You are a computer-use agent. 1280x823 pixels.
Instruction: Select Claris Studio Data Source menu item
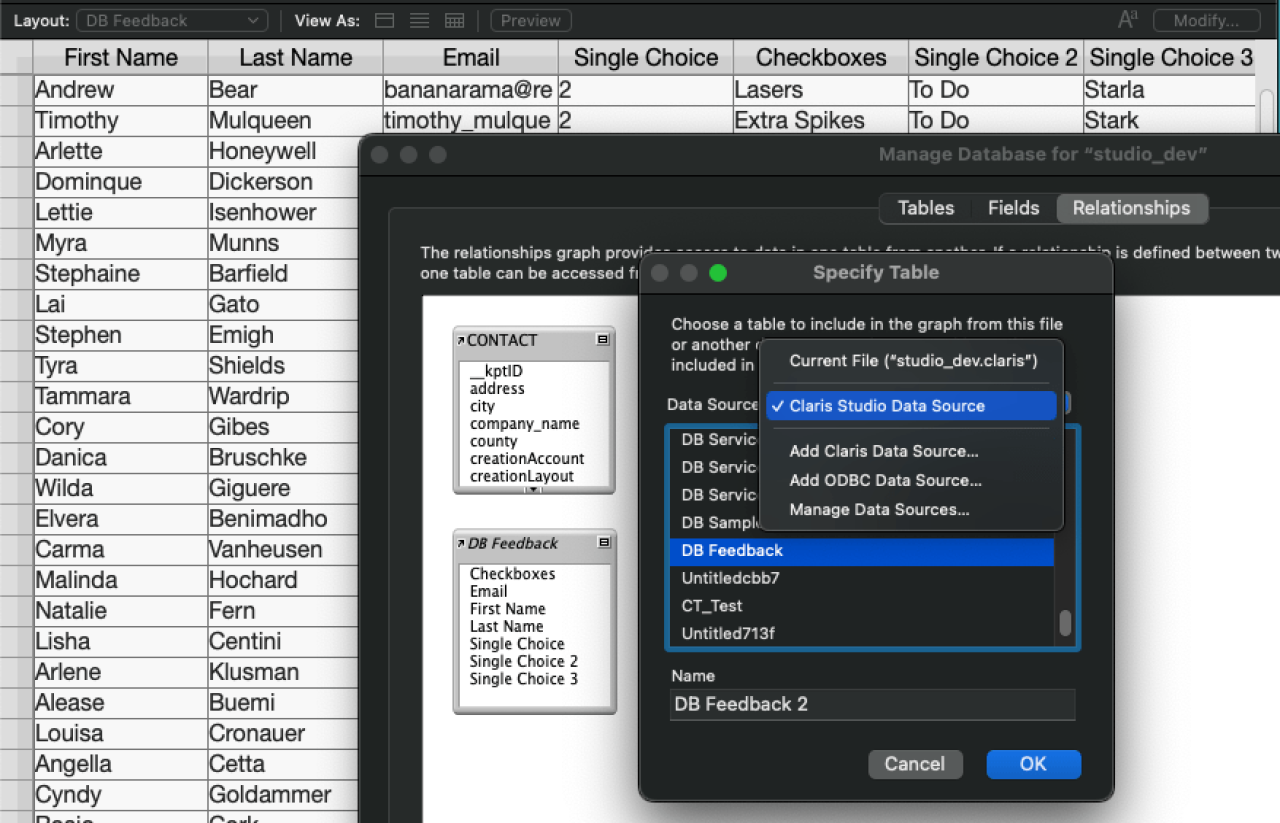click(x=911, y=406)
